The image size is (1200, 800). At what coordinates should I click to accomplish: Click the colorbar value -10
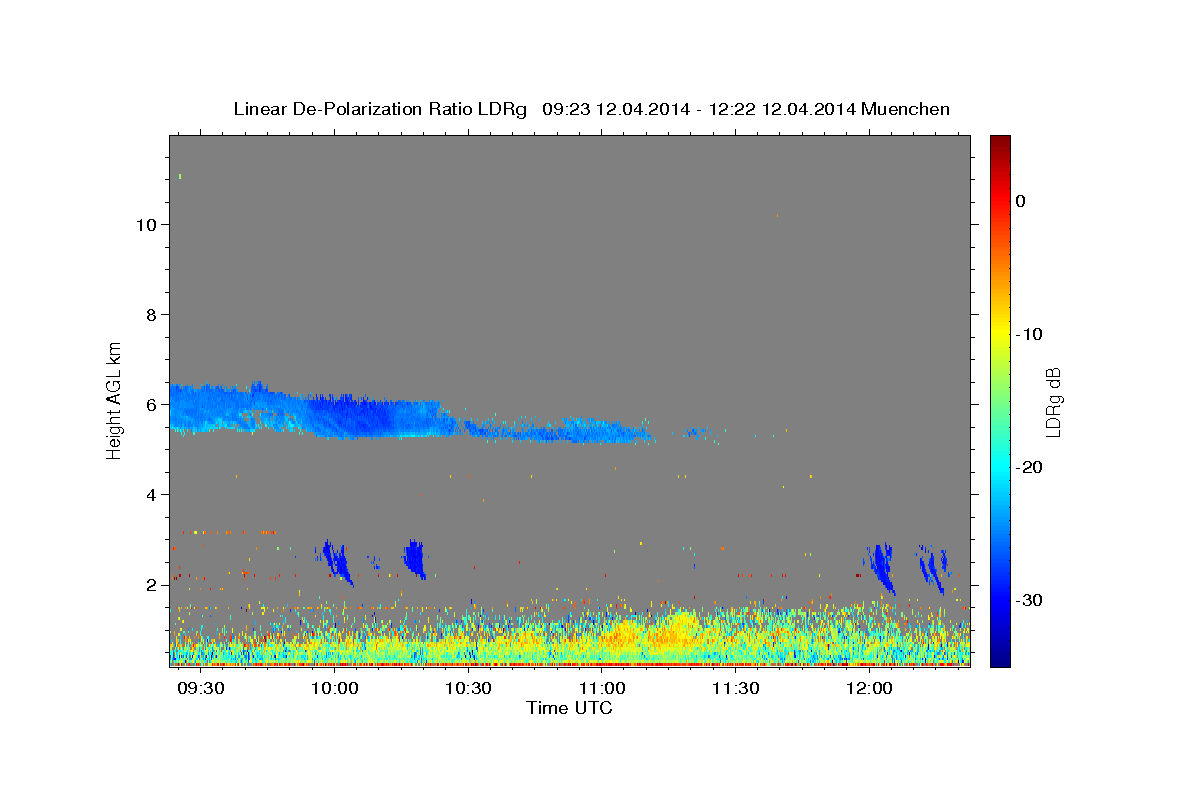[x=1030, y=334]
